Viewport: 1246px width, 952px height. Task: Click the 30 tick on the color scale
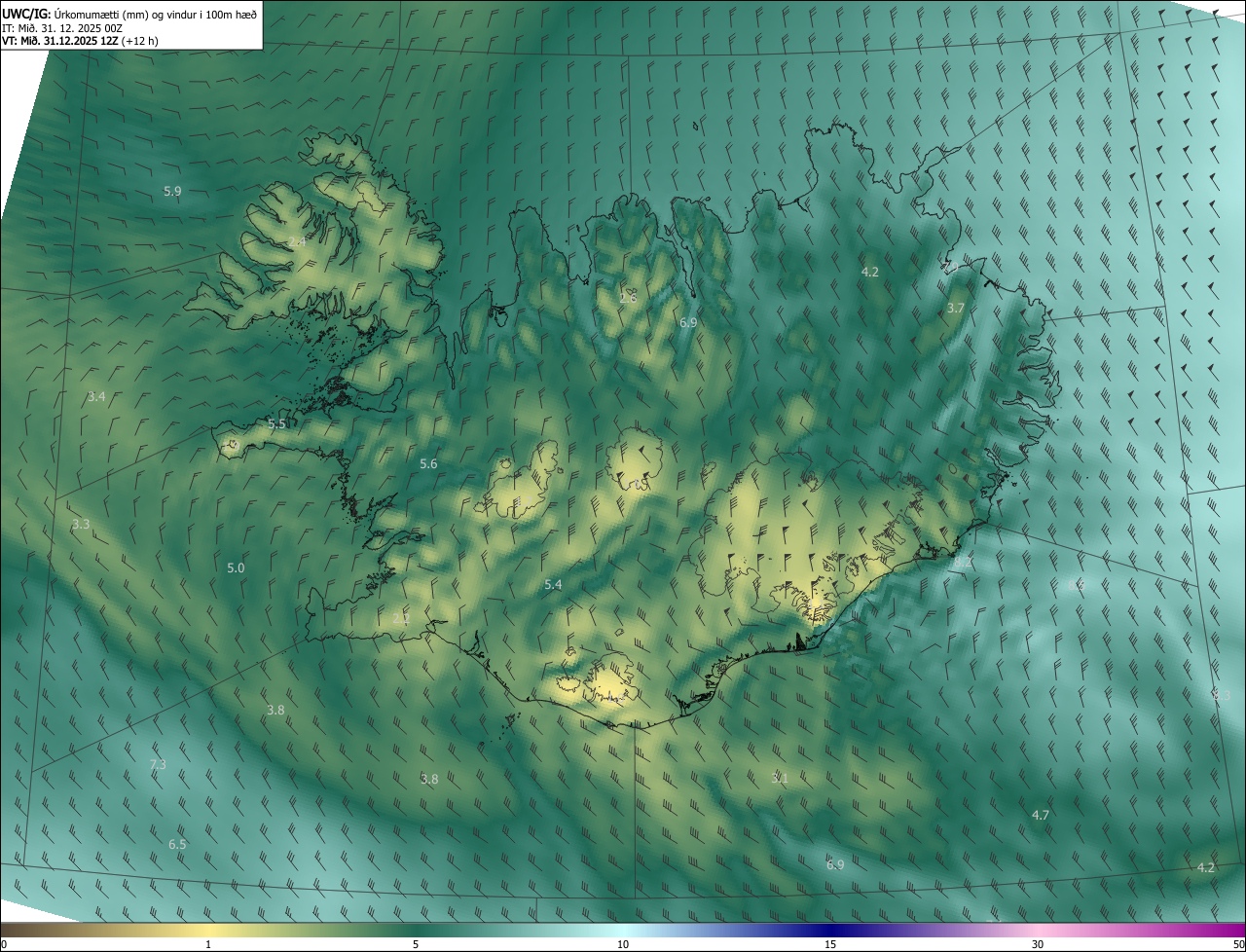pyautogui.click(x=1038, y=944)
